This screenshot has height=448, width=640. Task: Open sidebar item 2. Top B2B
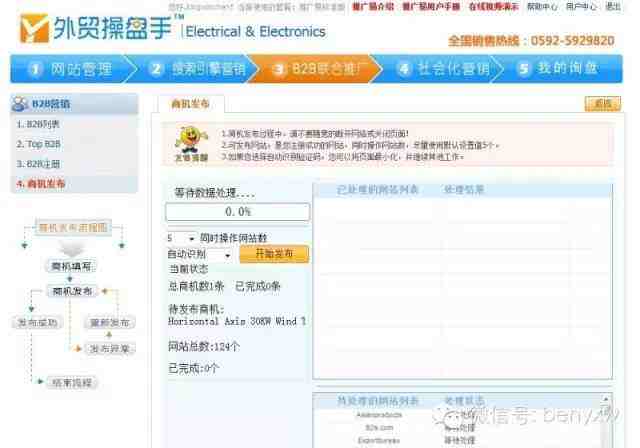[38, 144]
